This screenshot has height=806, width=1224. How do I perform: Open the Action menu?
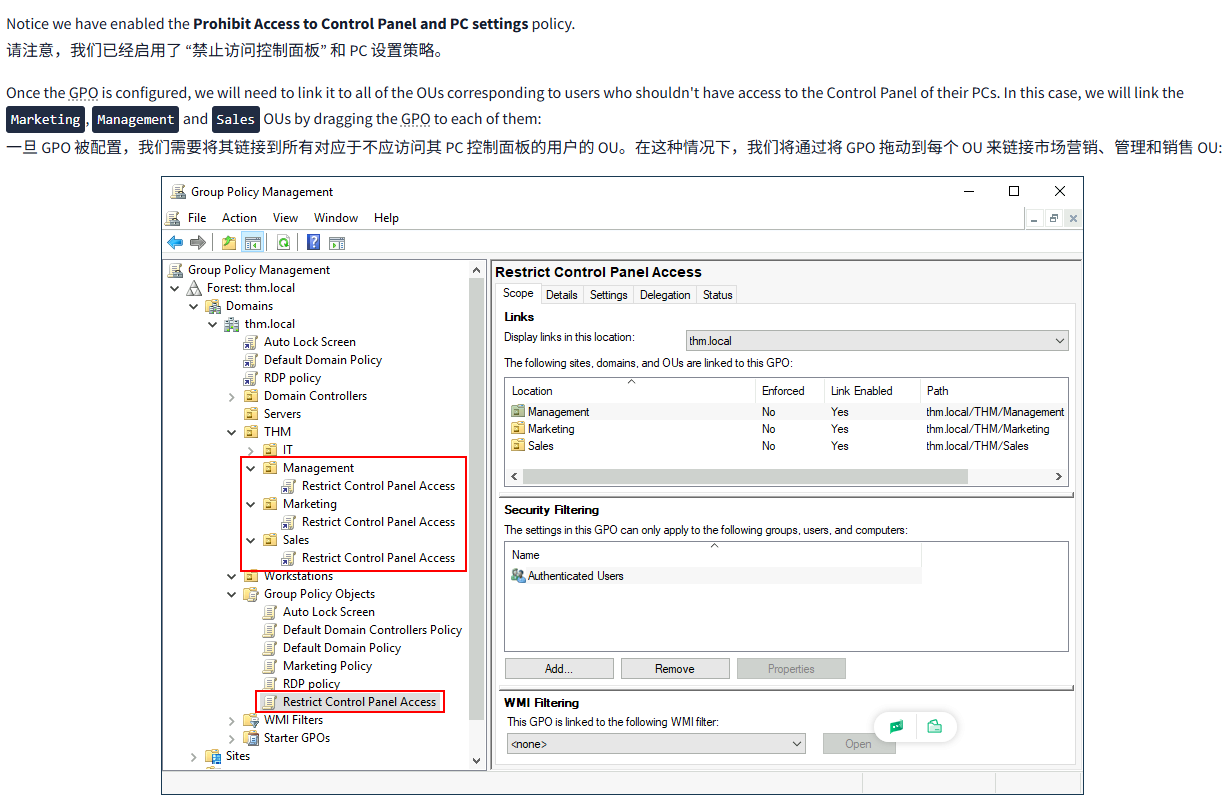click(239, 218)
